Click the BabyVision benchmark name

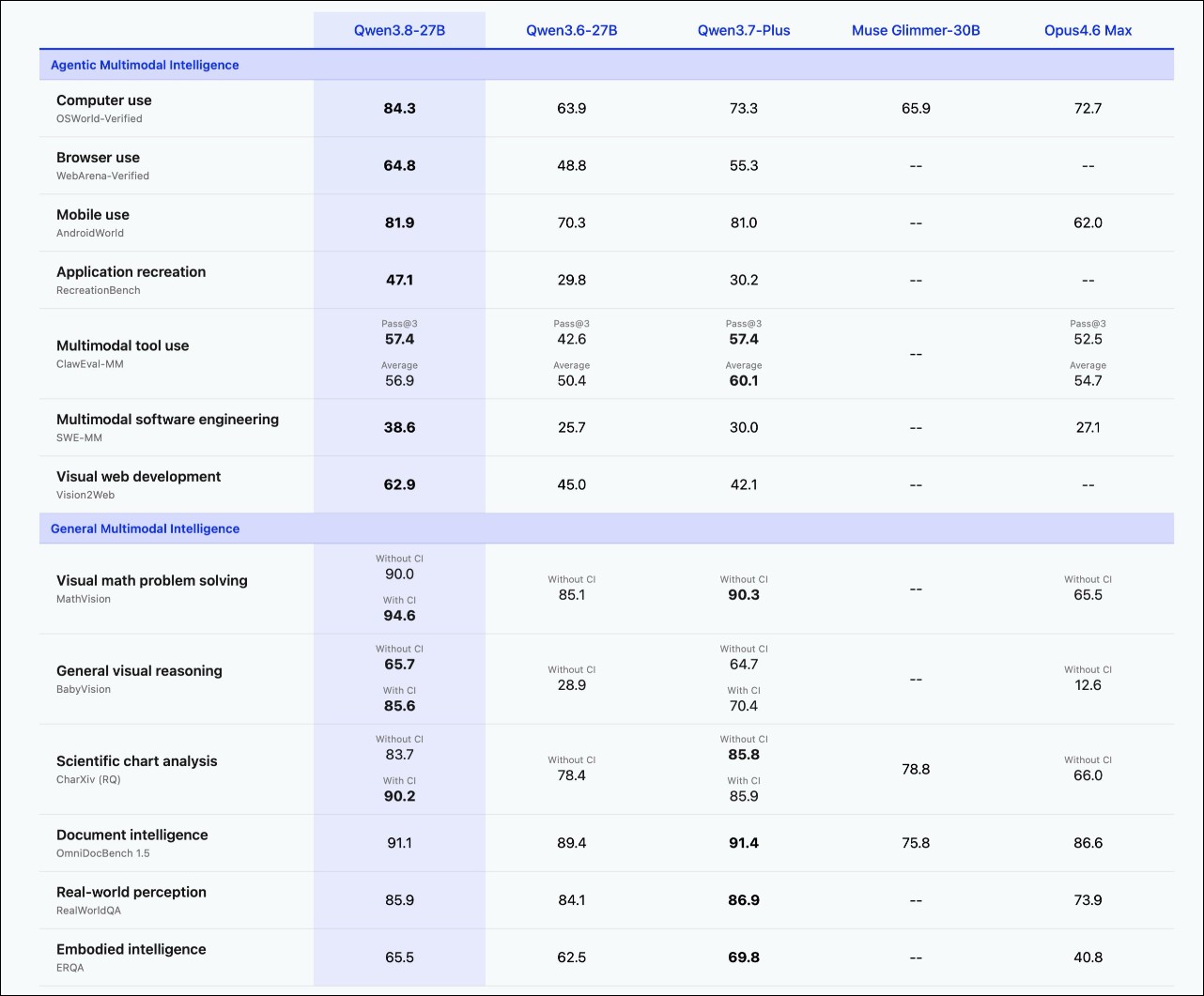tap(84, 690)
